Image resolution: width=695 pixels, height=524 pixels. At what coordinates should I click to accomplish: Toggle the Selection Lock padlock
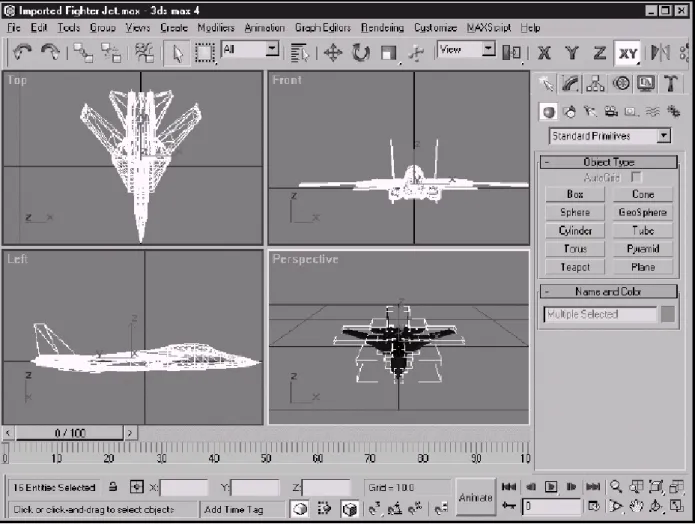pyautogui.click(x=113, y=487)
